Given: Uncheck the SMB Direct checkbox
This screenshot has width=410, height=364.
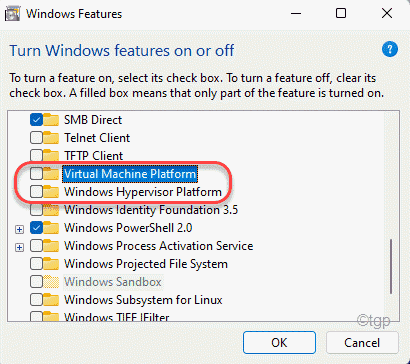Looking at the screenshot, I should coord(36,119).
